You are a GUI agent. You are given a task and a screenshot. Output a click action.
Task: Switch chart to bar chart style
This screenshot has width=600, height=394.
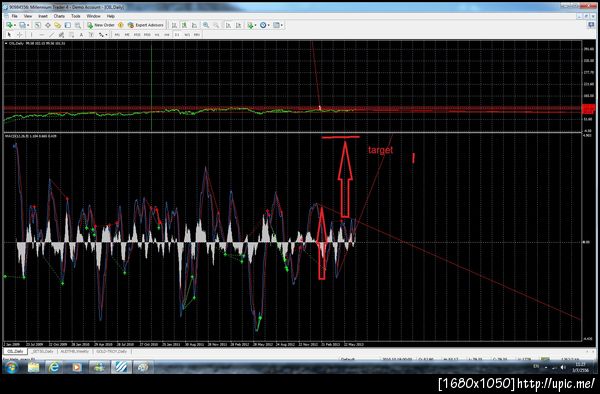tap(174, 25)
